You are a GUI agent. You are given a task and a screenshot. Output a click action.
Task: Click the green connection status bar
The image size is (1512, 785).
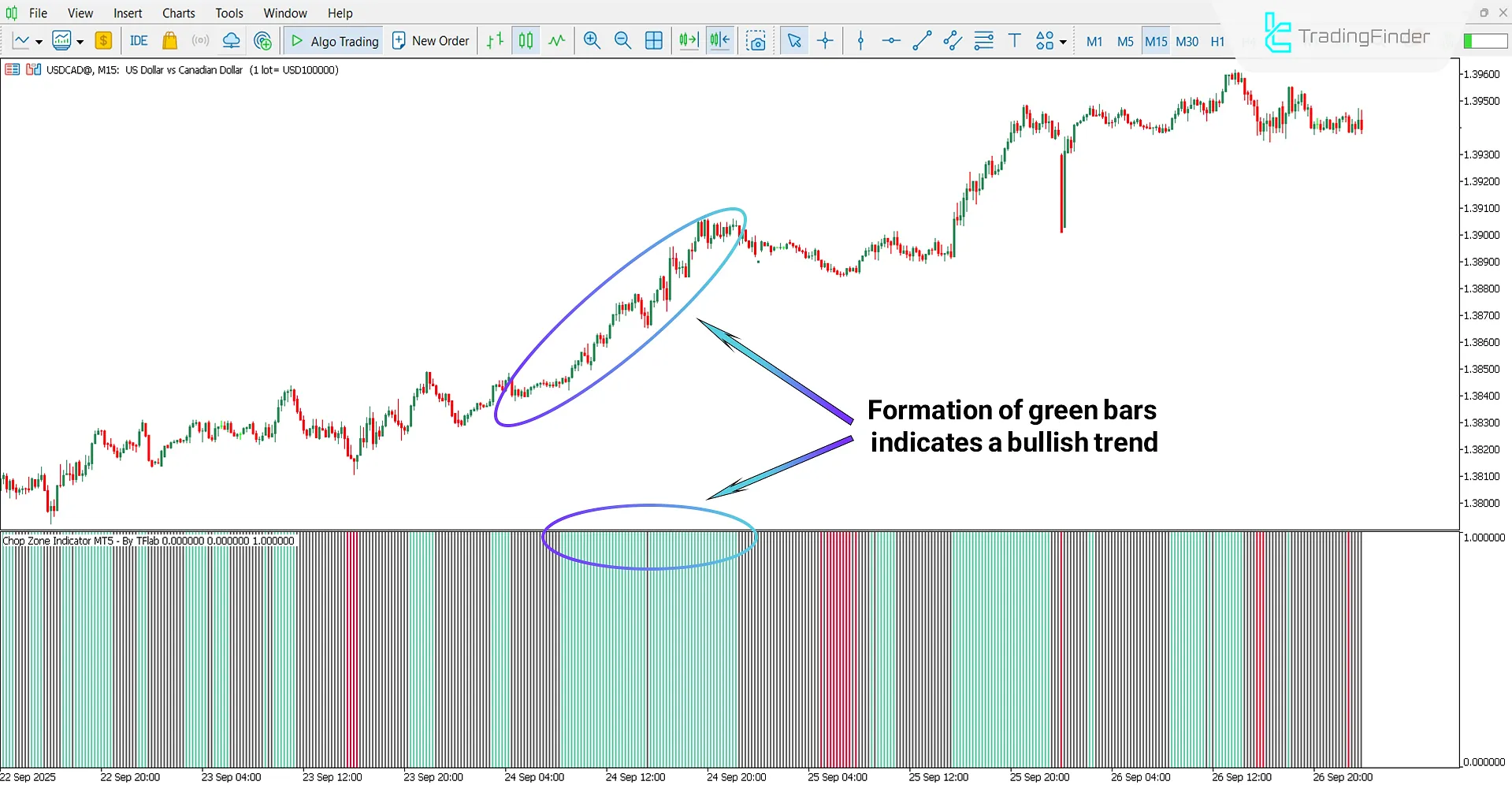pos(1486,40)
